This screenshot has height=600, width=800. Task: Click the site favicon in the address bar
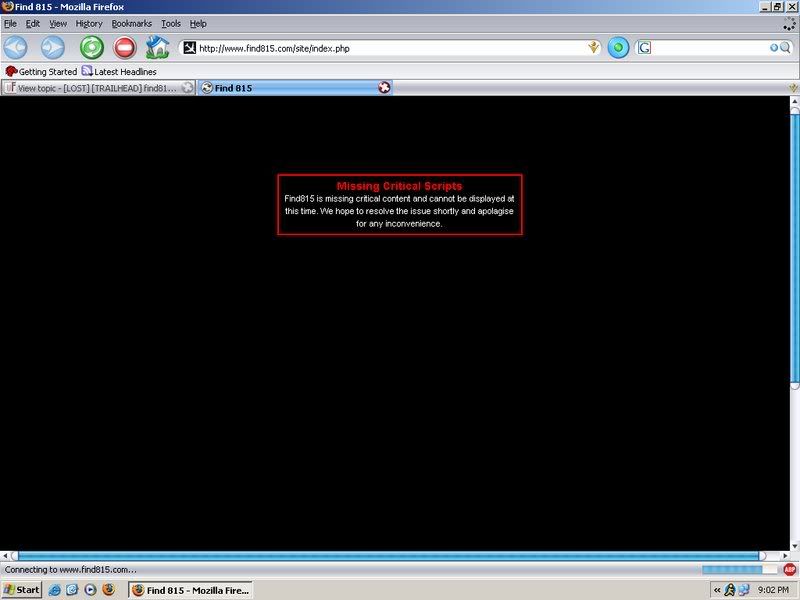189,48
